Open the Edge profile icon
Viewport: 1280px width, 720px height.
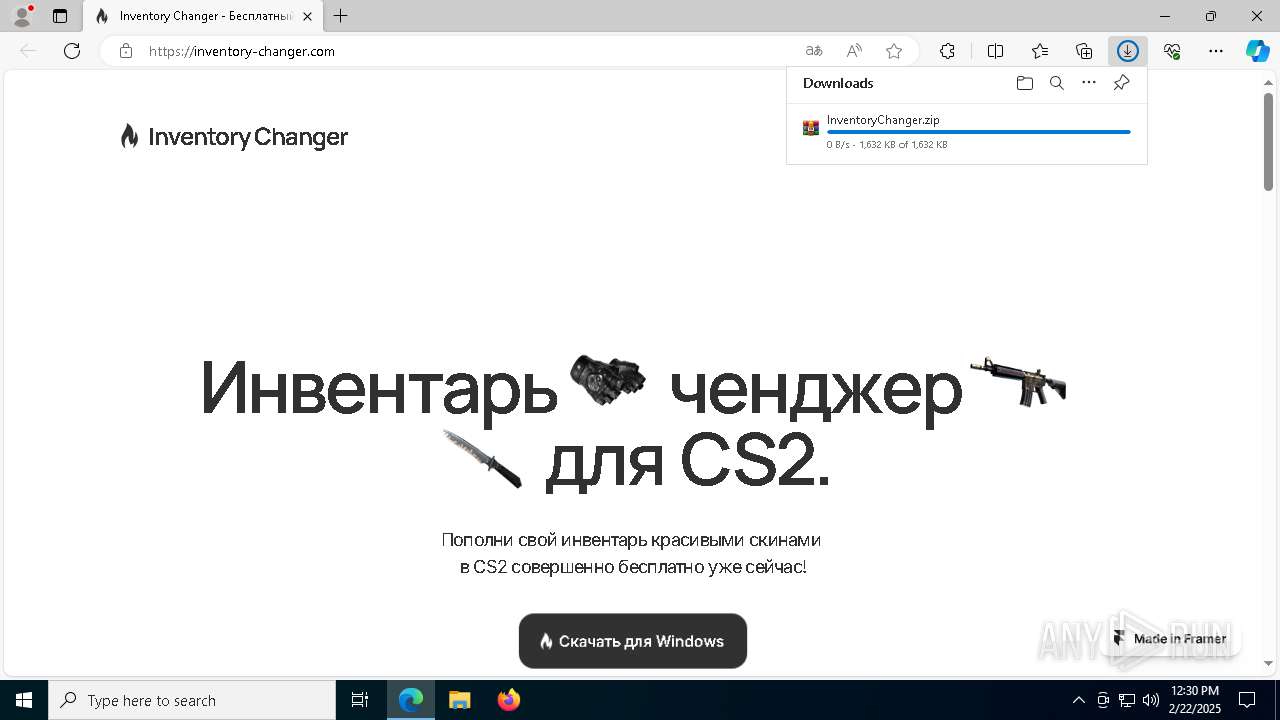pyautogui.click(x=22, y=16)
